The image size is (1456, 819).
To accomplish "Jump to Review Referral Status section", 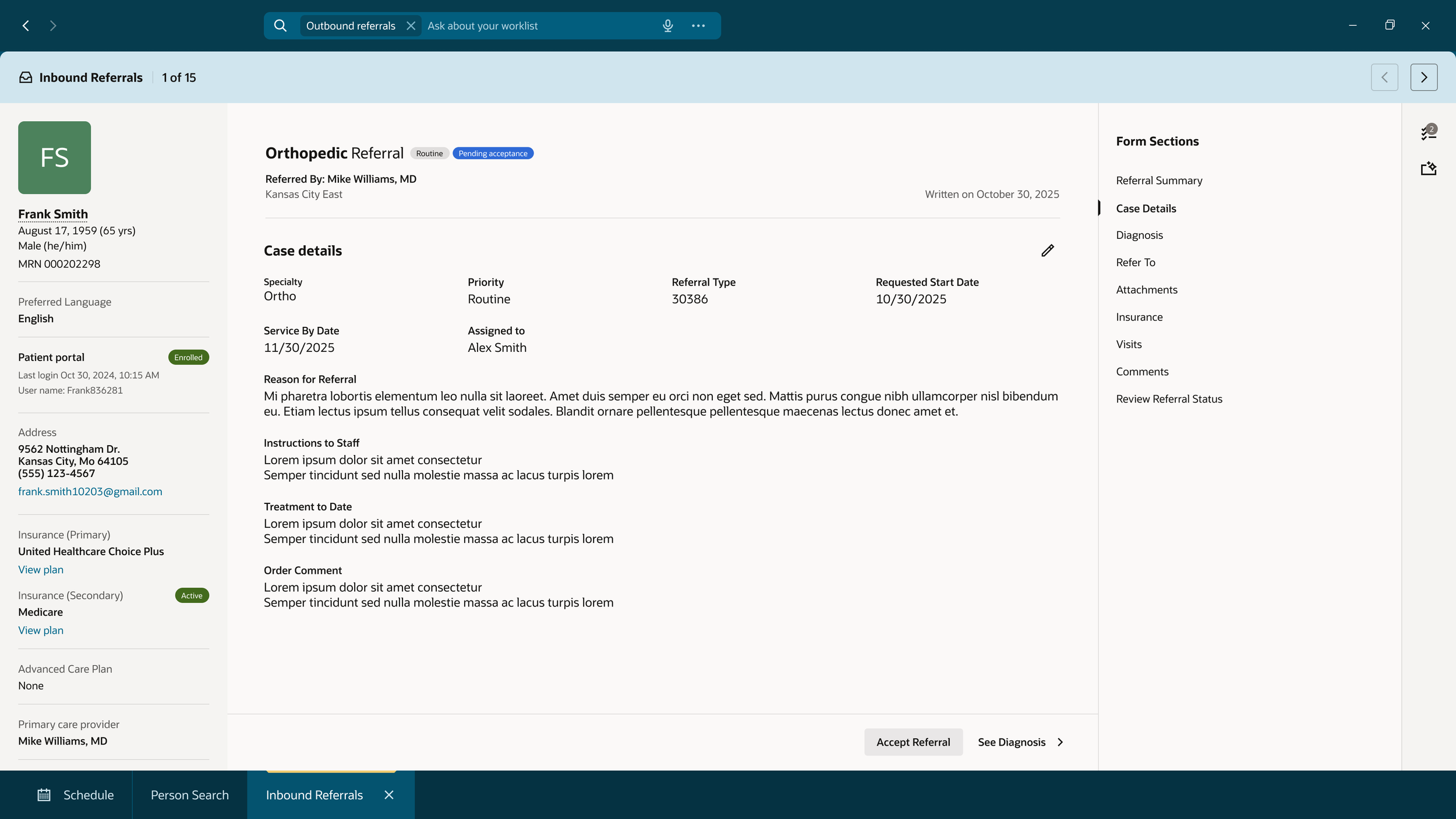I will (1169, 399).
